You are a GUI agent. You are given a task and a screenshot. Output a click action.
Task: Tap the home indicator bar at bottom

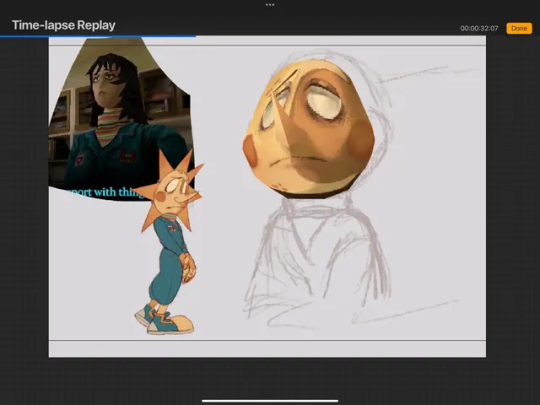tap(270, 401)
